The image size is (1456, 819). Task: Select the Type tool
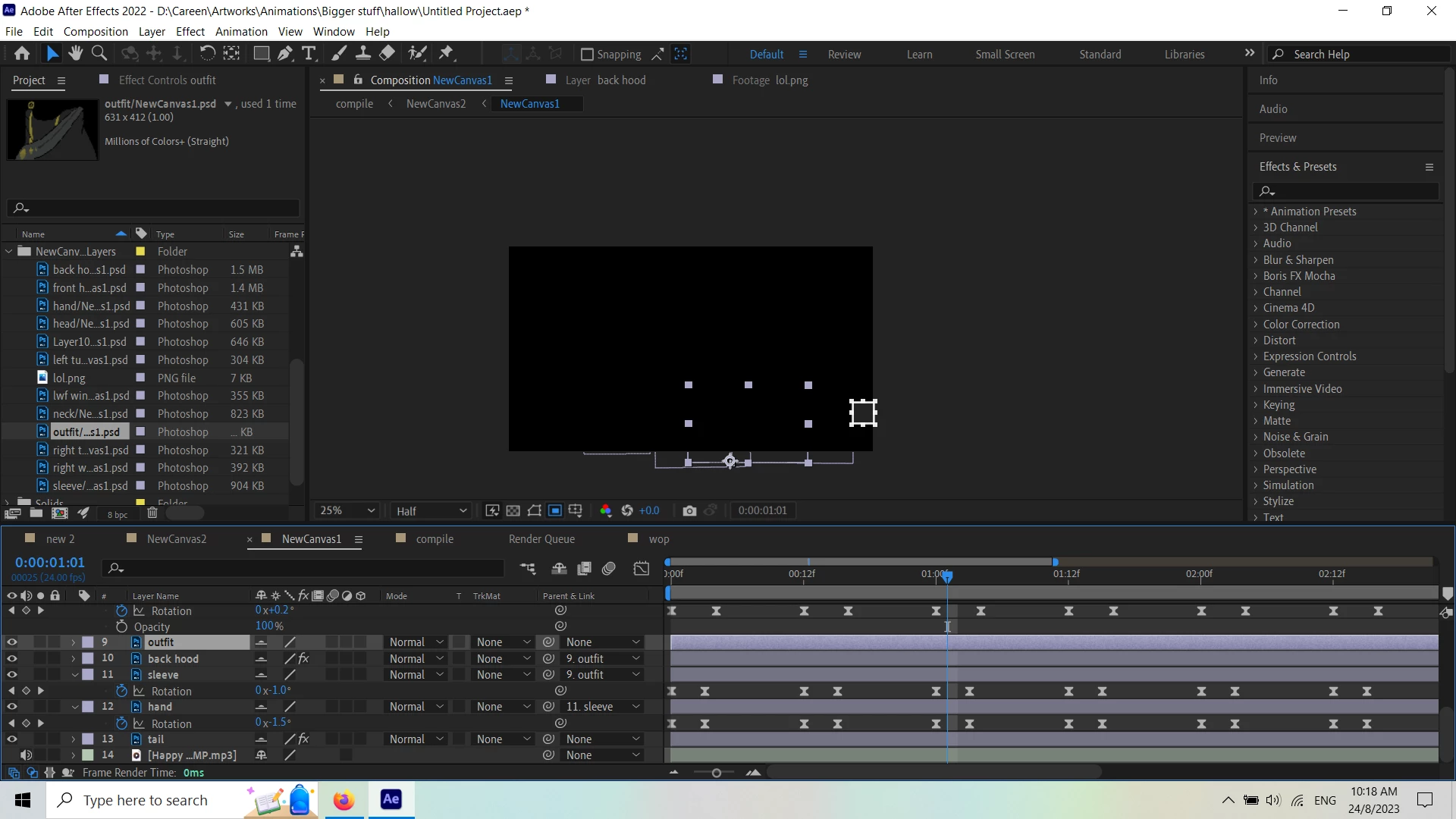pos(309,54)
